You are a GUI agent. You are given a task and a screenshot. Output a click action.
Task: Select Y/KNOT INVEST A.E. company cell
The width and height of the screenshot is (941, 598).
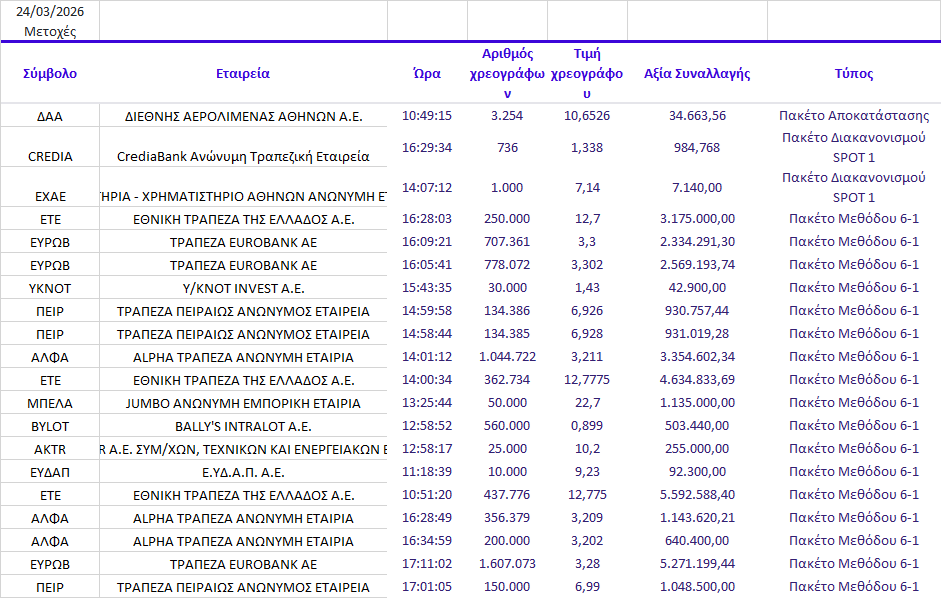point(243,289)
